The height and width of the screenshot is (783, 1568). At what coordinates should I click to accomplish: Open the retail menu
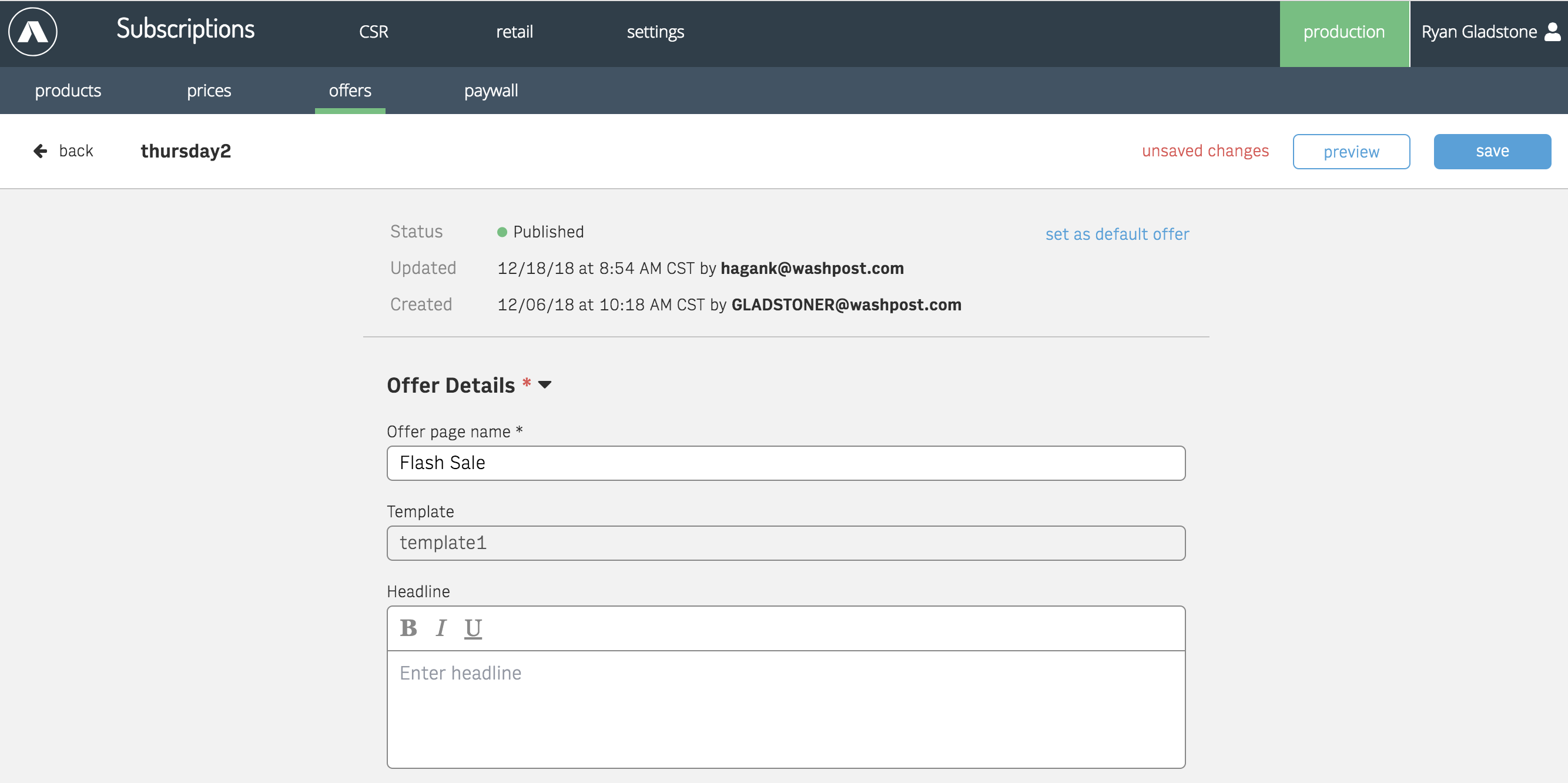(514, 32)
